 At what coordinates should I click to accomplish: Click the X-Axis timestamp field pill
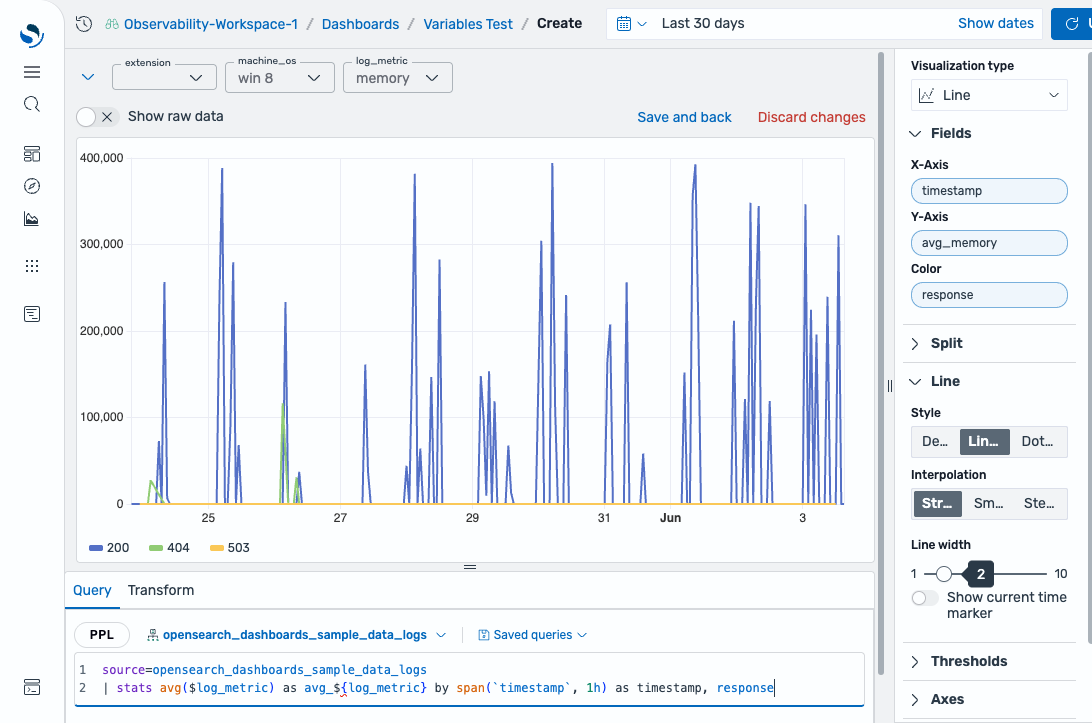click(x=989, y=191)
